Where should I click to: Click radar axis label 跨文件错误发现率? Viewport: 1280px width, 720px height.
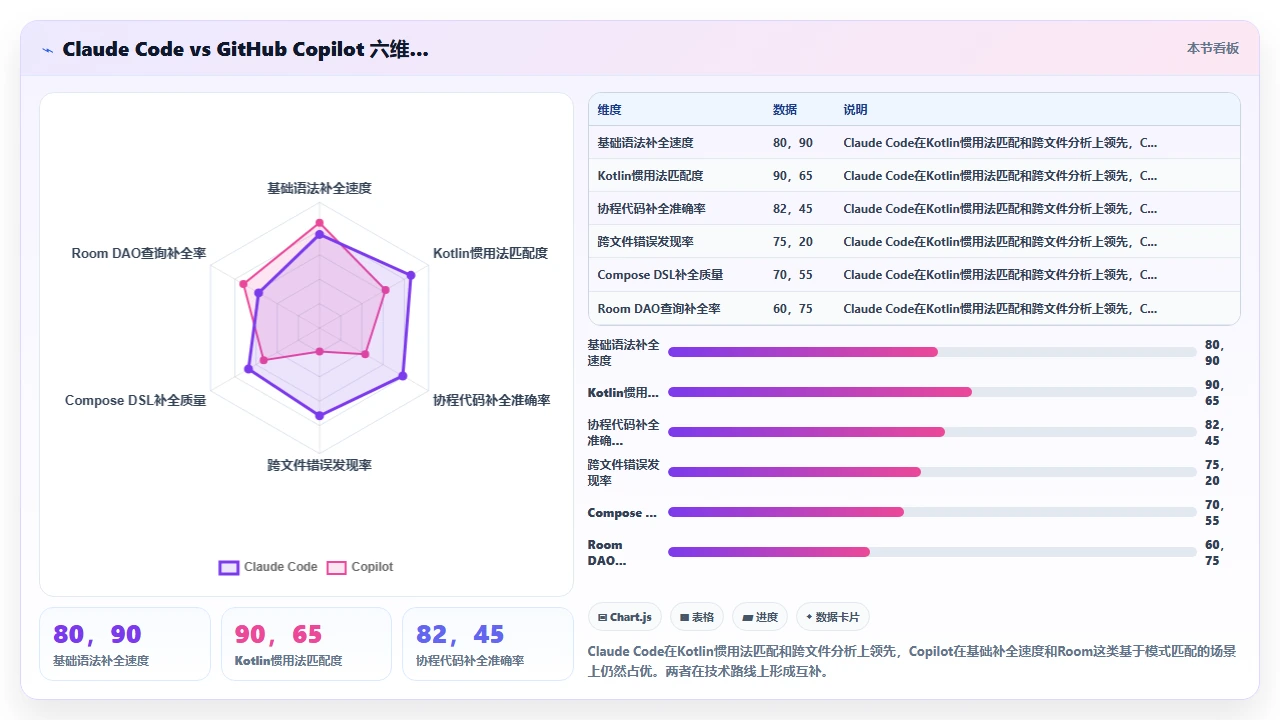(x=319, y=465)
